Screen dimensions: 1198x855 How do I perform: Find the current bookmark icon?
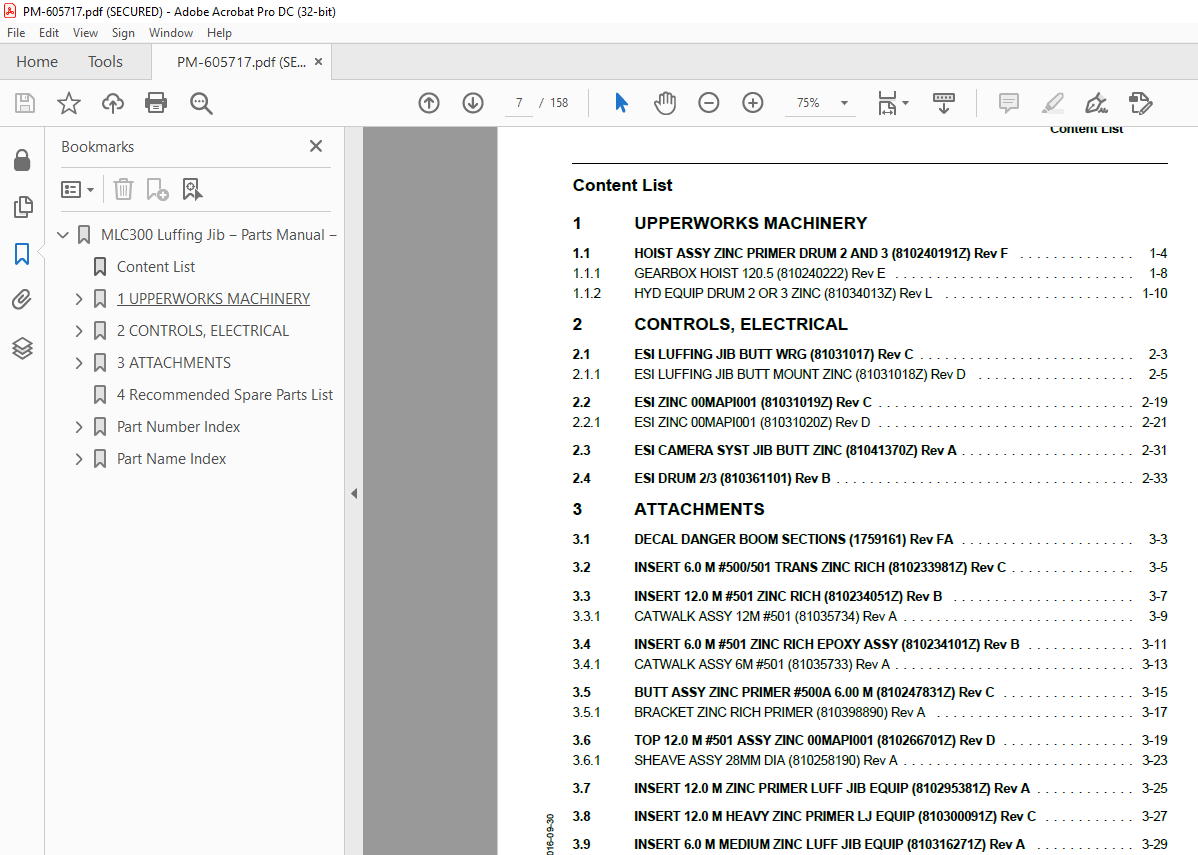(x=192, y=189)
